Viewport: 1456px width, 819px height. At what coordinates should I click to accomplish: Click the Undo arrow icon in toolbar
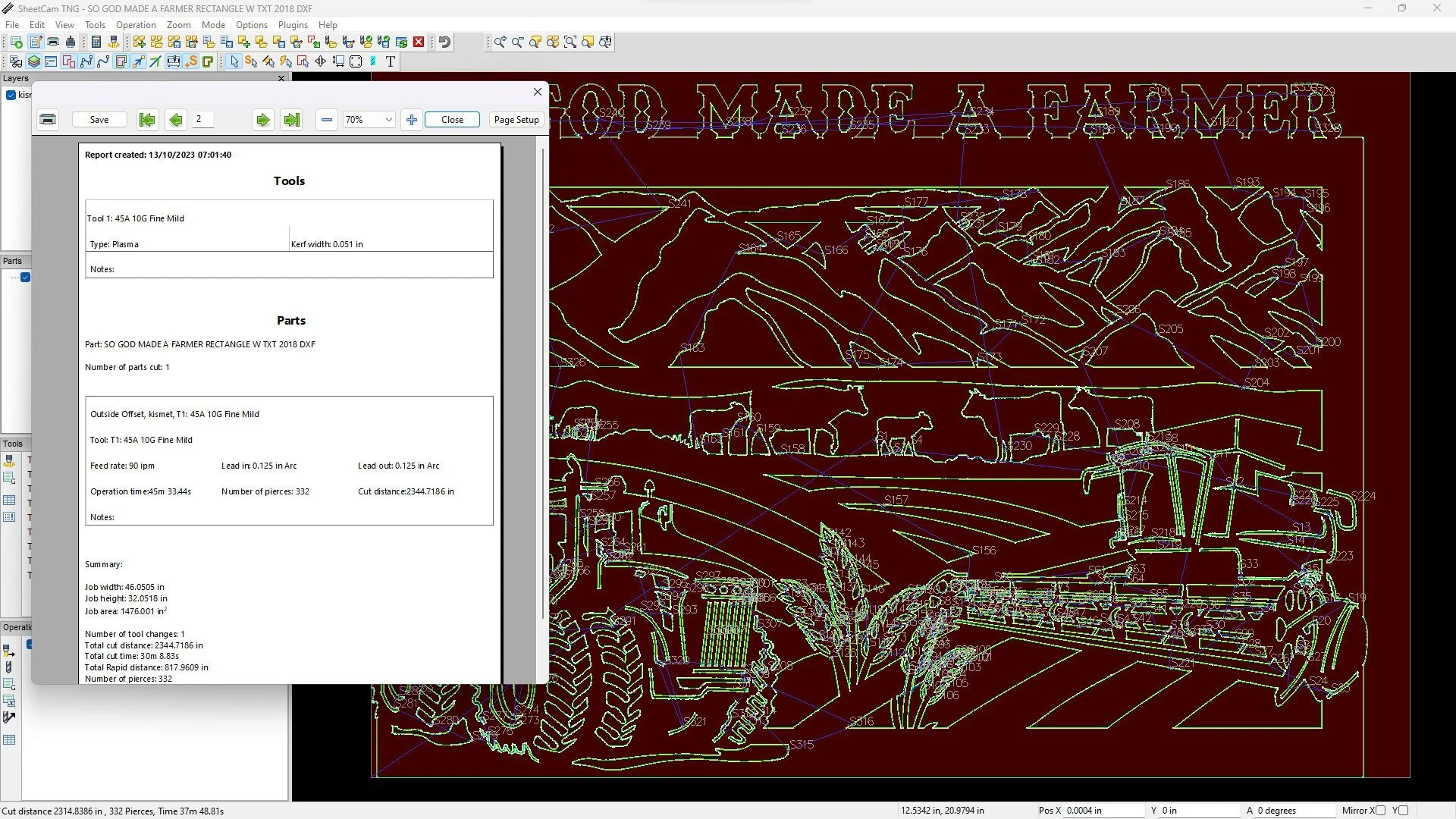click(x=445, y=42)
